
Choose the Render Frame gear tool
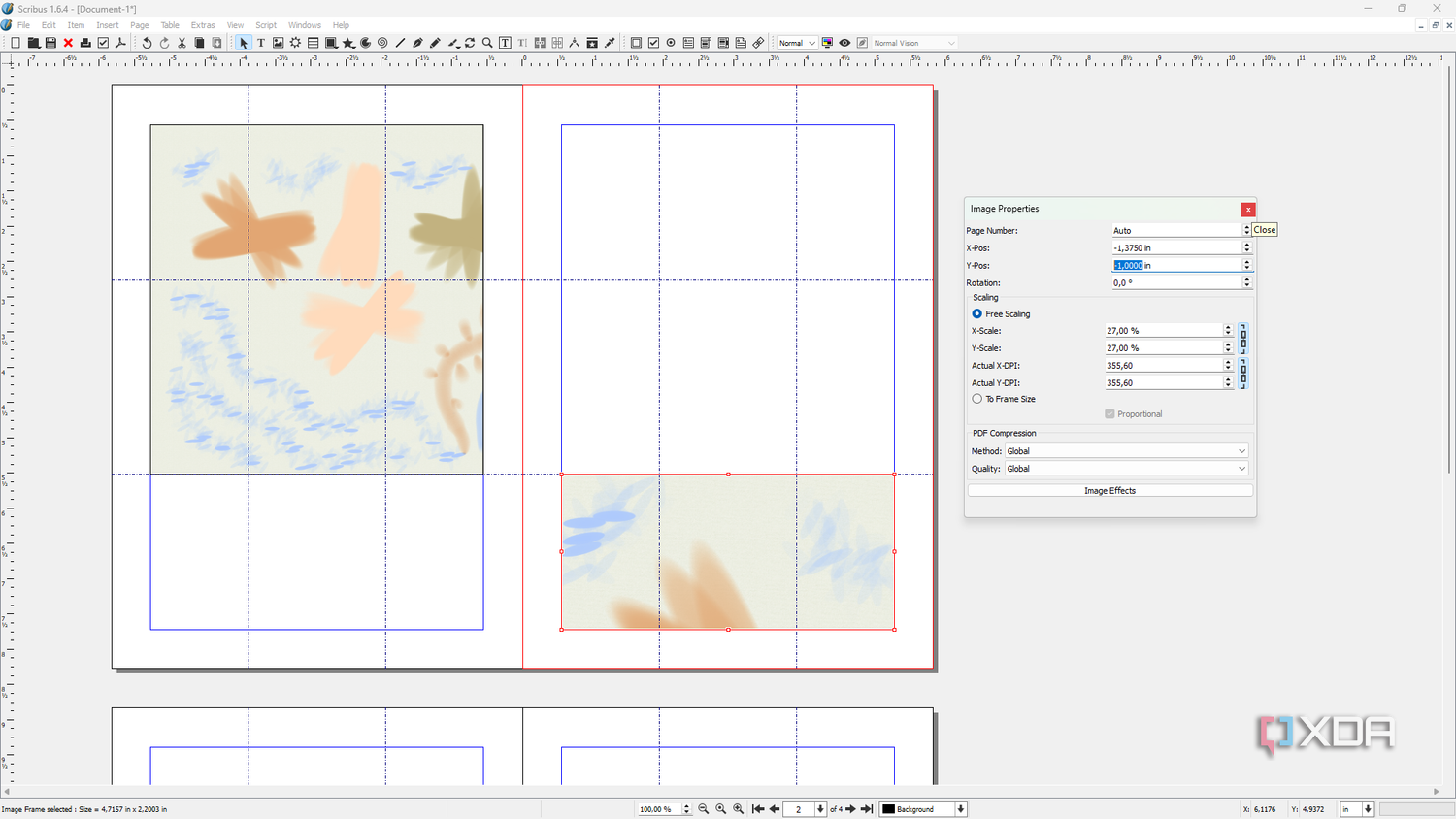(296, 43)
